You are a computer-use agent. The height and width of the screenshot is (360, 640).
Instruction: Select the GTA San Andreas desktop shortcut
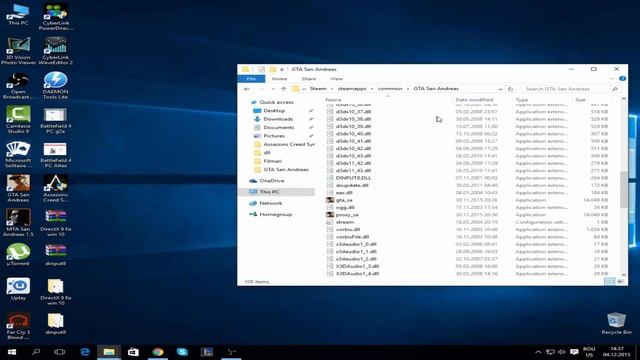pyautogui.click(x=18, y=188)
